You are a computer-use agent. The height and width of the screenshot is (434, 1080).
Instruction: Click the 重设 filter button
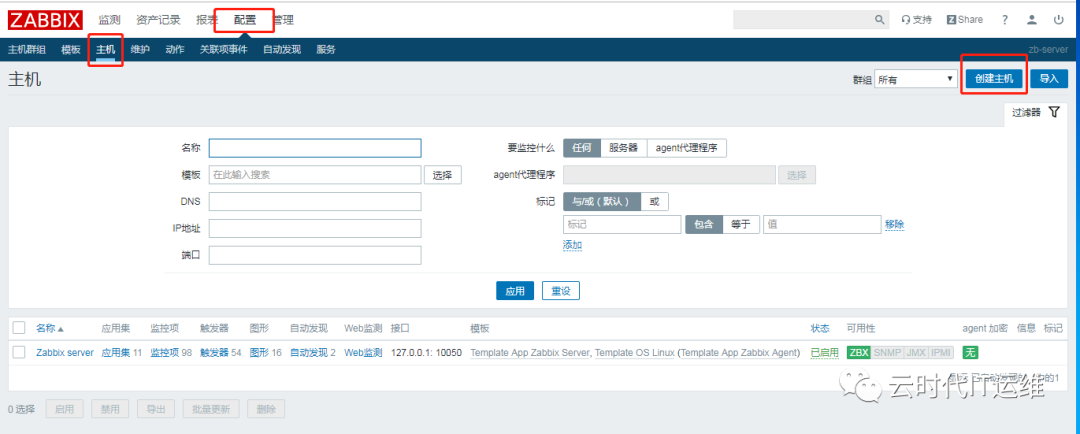[561, 291]
